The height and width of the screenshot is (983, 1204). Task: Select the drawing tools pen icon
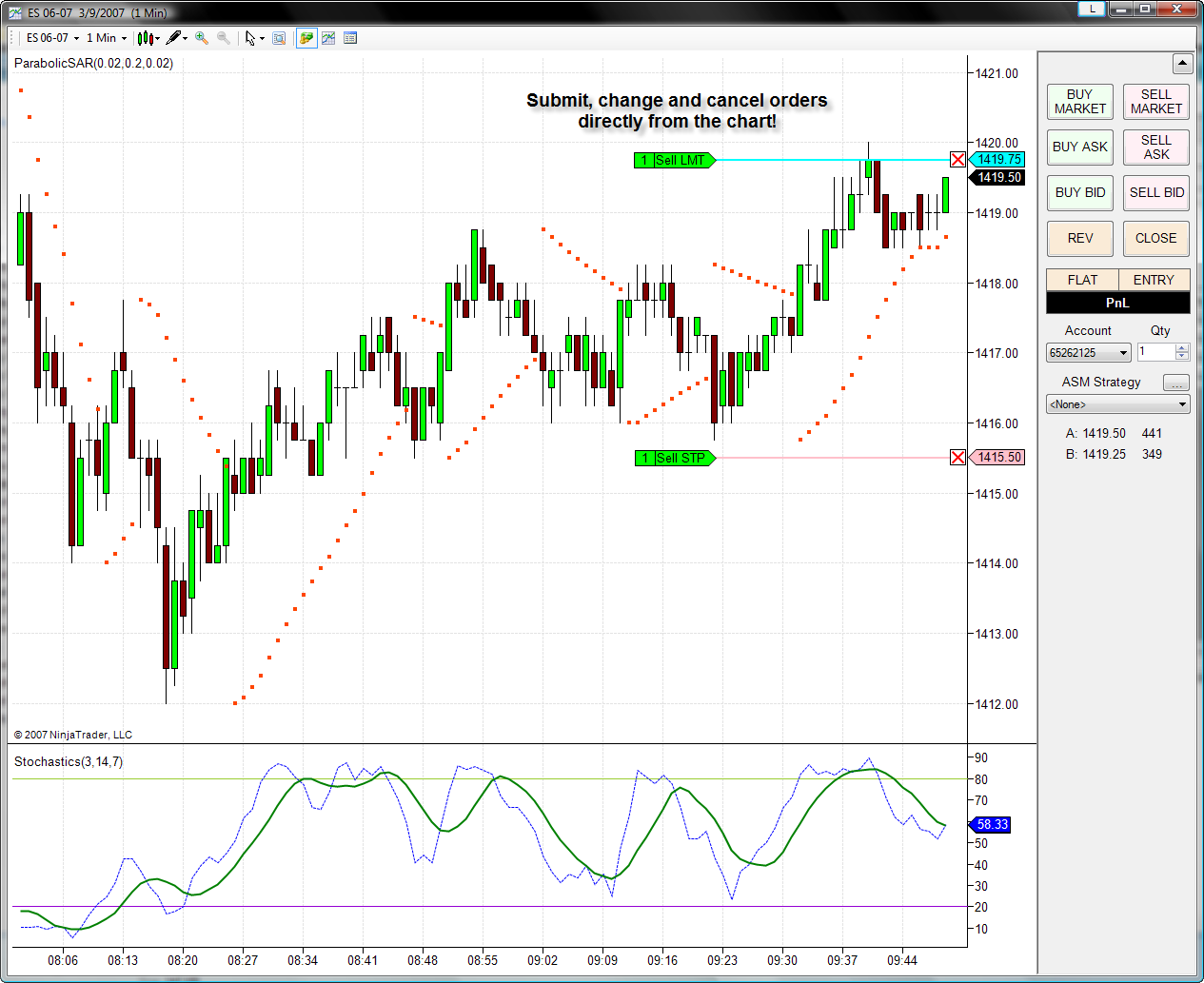pos(173,38)
